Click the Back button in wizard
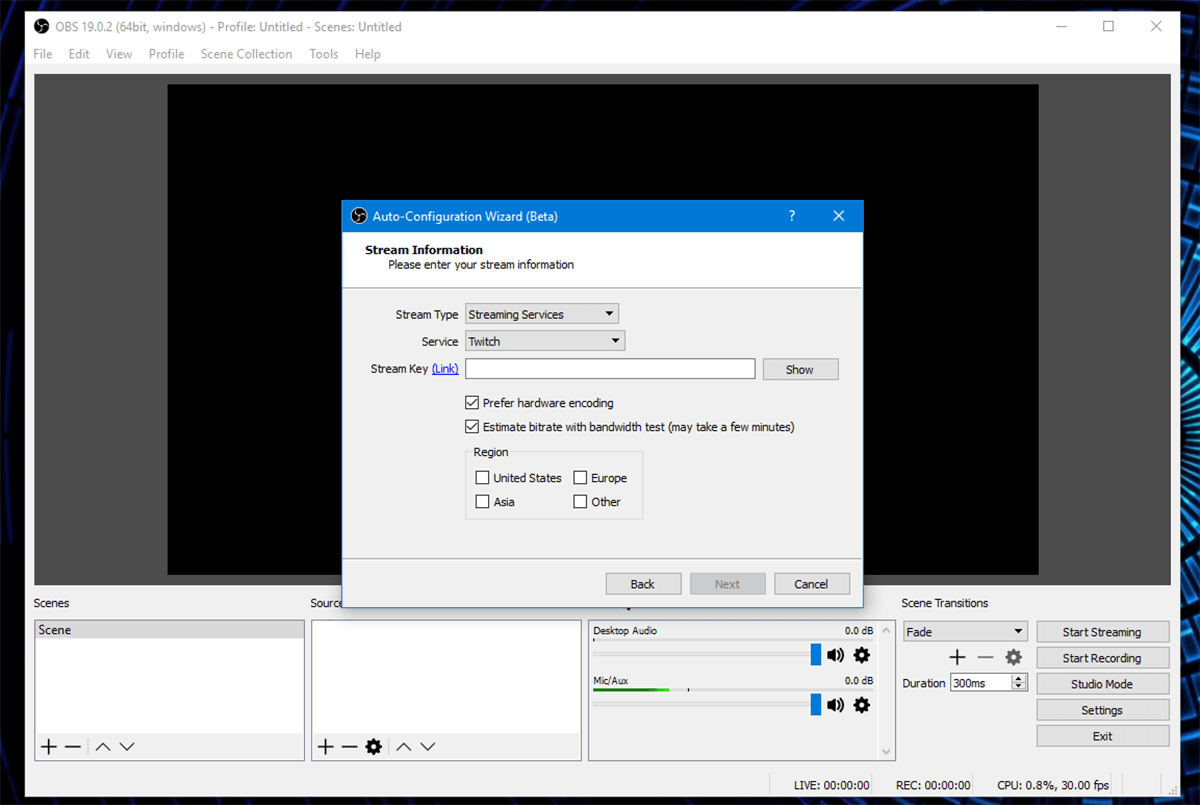Viewport: 1200px width, 805px height. (643, 584)
